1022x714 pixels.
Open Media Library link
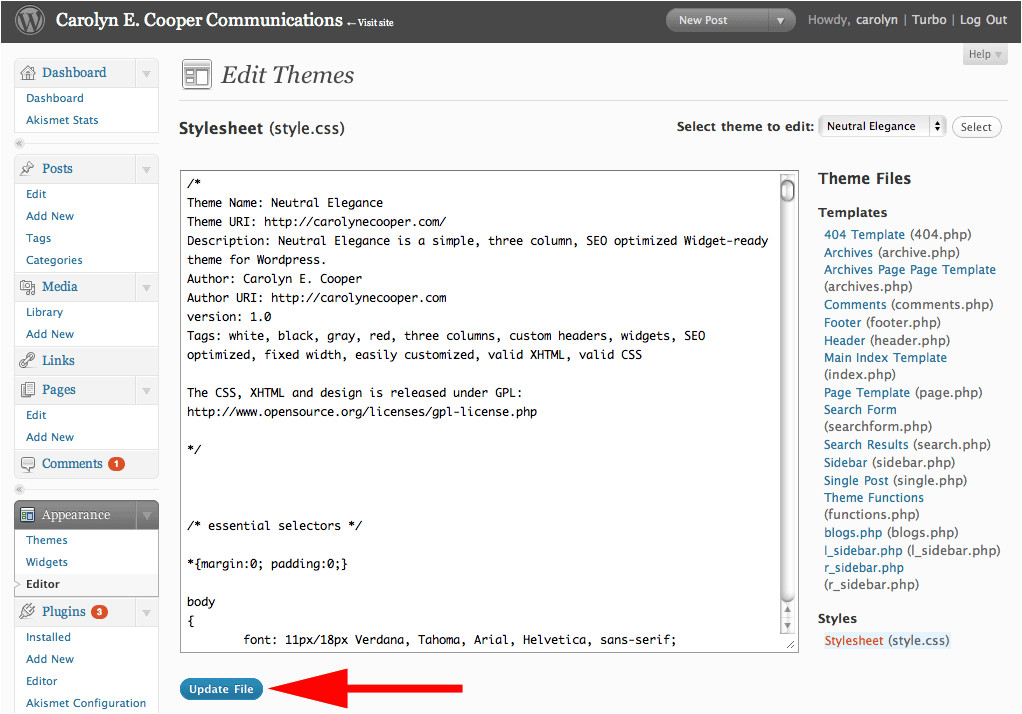pos(44,312)
